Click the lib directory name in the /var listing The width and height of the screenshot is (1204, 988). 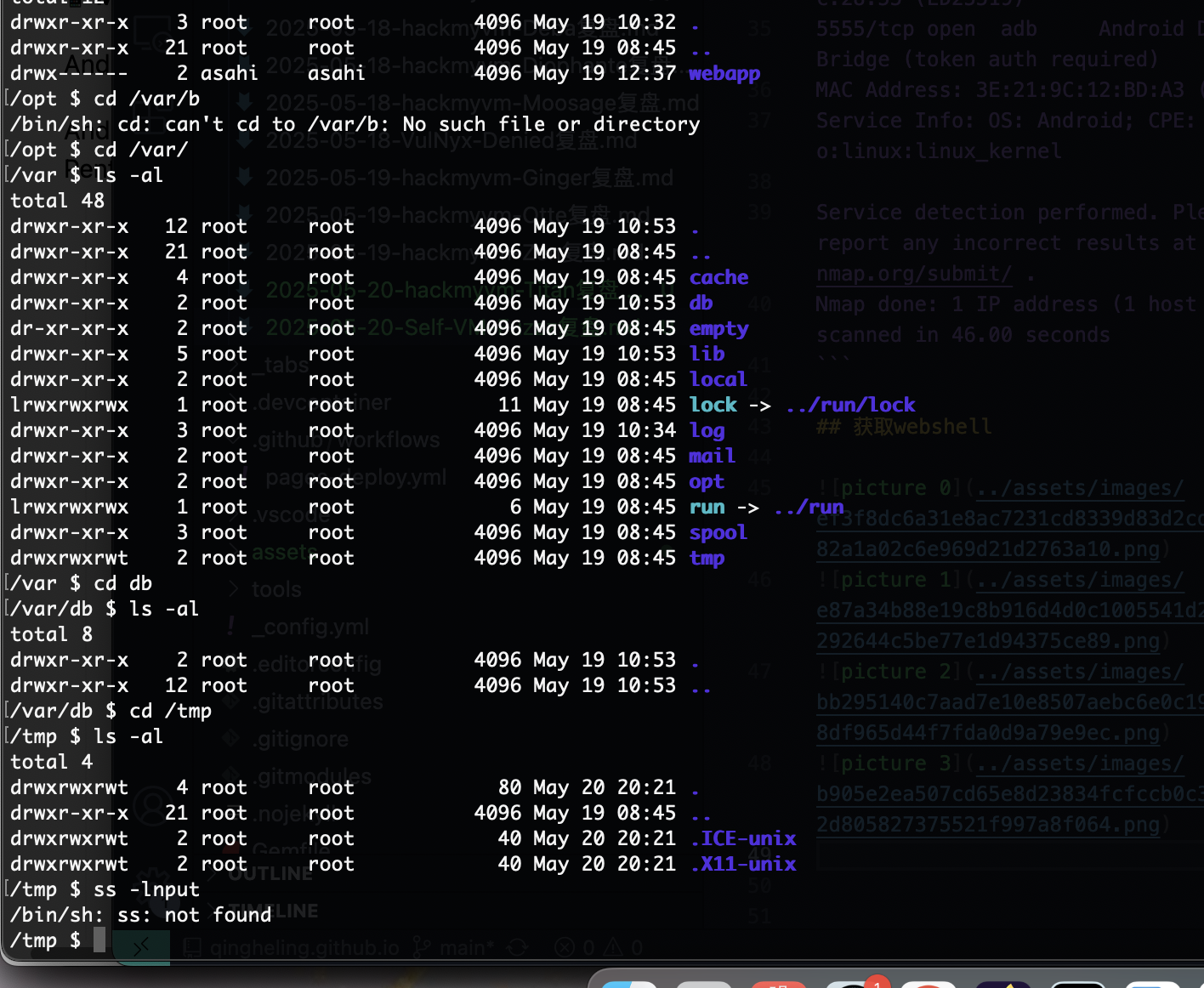click(707, 354)
